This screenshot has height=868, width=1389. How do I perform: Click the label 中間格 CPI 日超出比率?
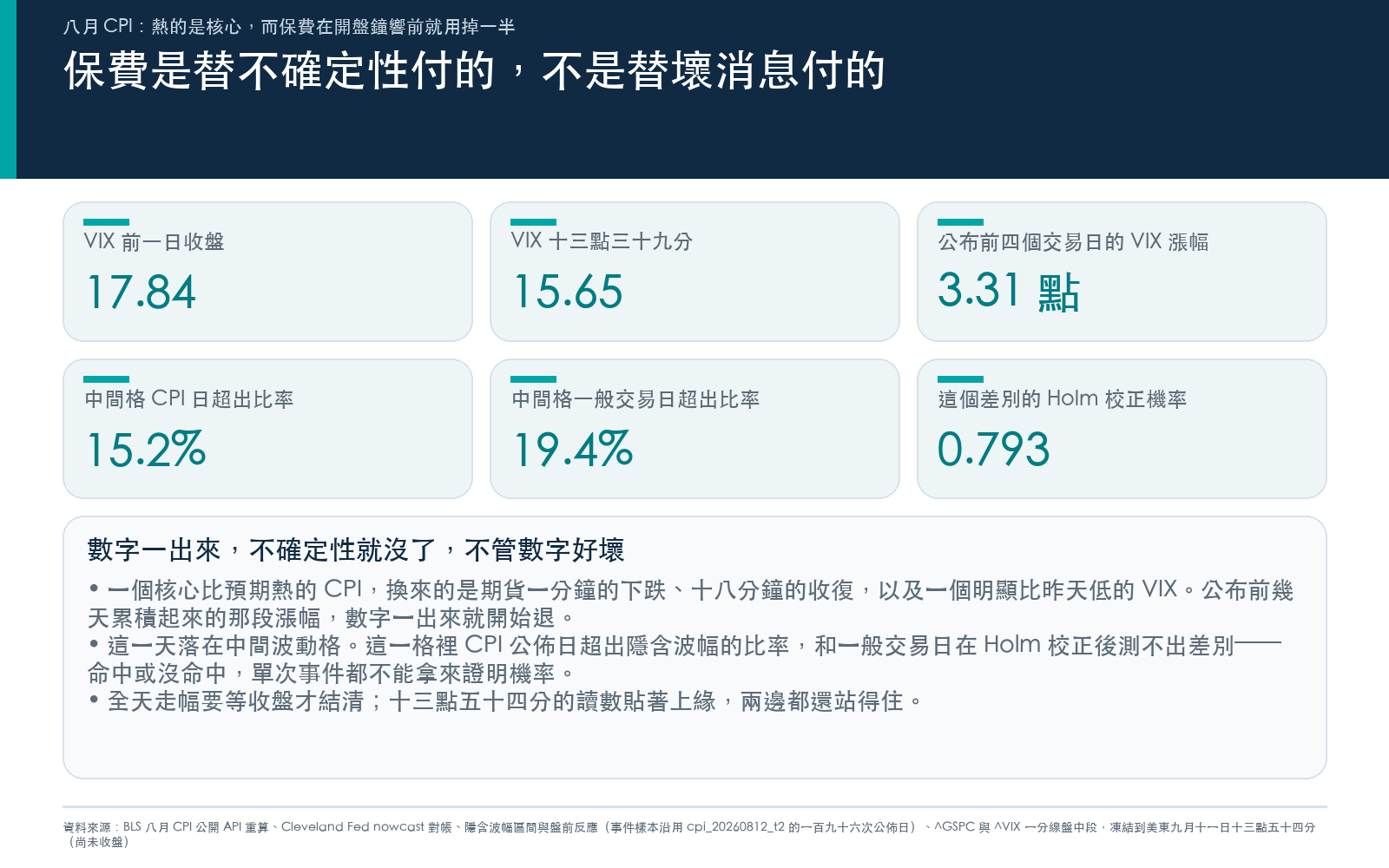[188, 398]
